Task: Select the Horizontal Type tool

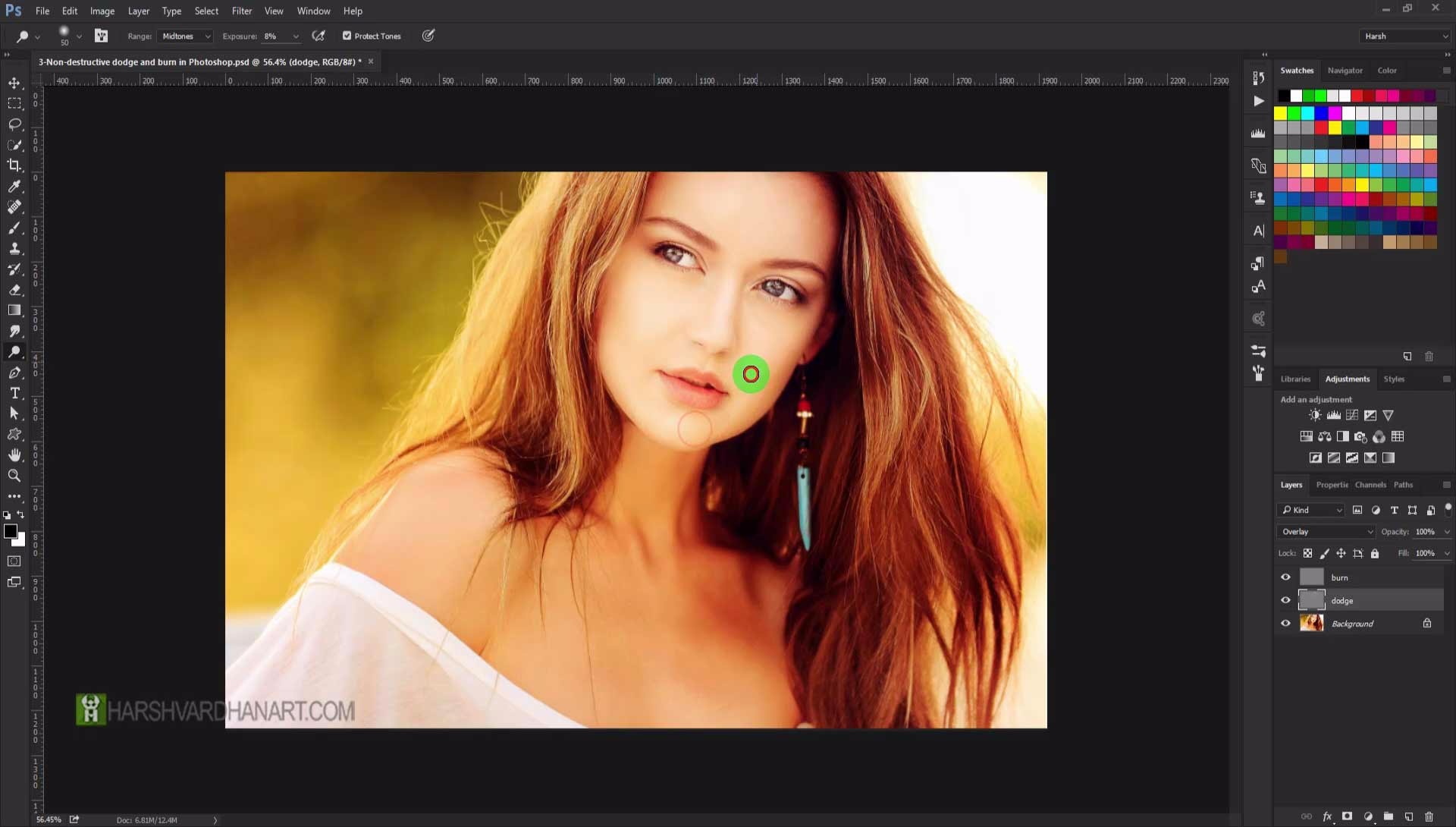Action: pos(14,393)
